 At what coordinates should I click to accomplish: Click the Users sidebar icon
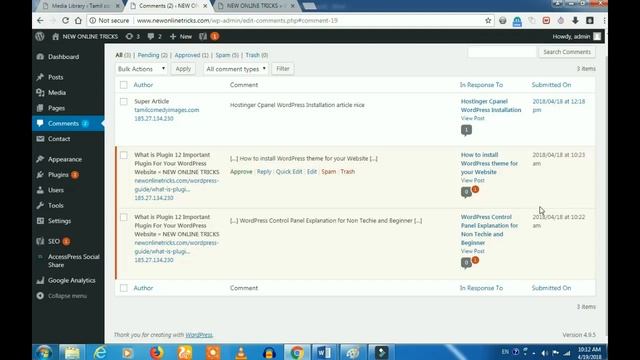coord(40,190)
